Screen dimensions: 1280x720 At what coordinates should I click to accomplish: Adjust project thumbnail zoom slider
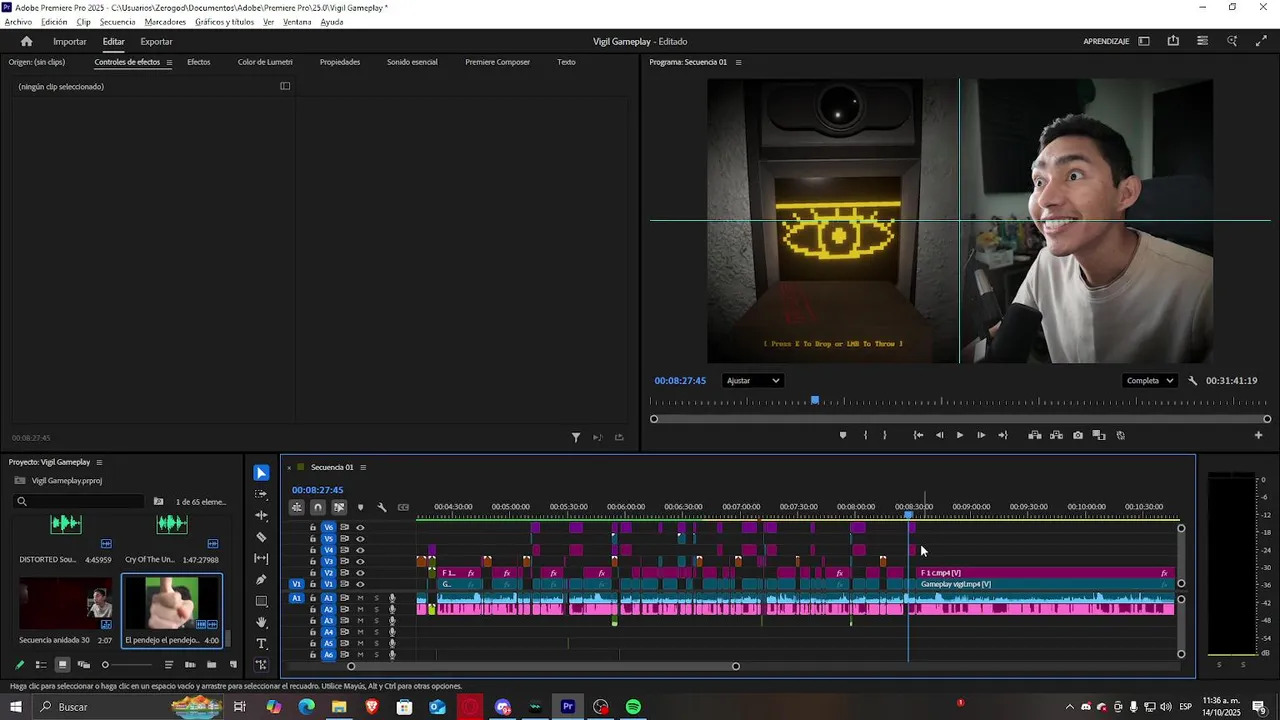coord(105,665)
